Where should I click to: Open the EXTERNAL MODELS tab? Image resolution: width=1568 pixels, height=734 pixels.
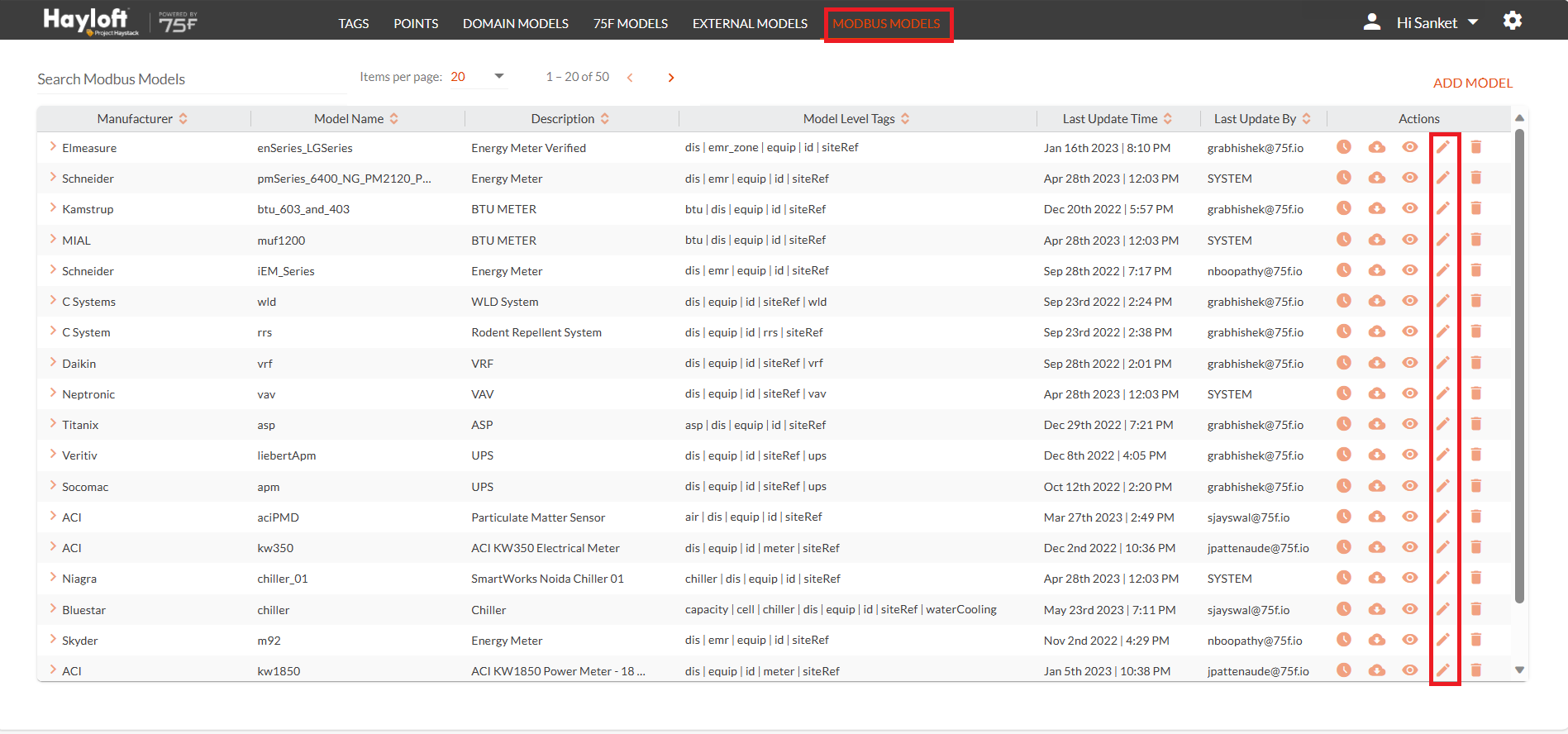pyautogui.click(x=751, y=23)
